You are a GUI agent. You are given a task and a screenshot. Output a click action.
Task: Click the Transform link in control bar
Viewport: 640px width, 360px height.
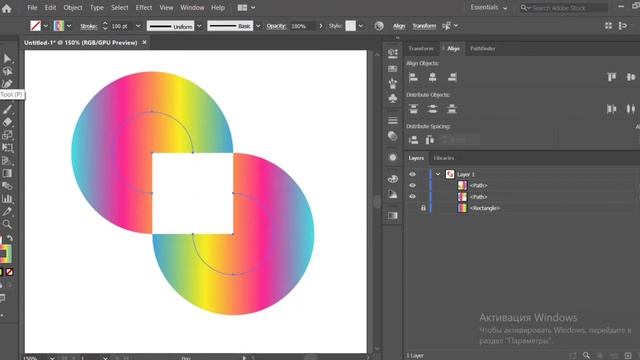tap(424, 26)
